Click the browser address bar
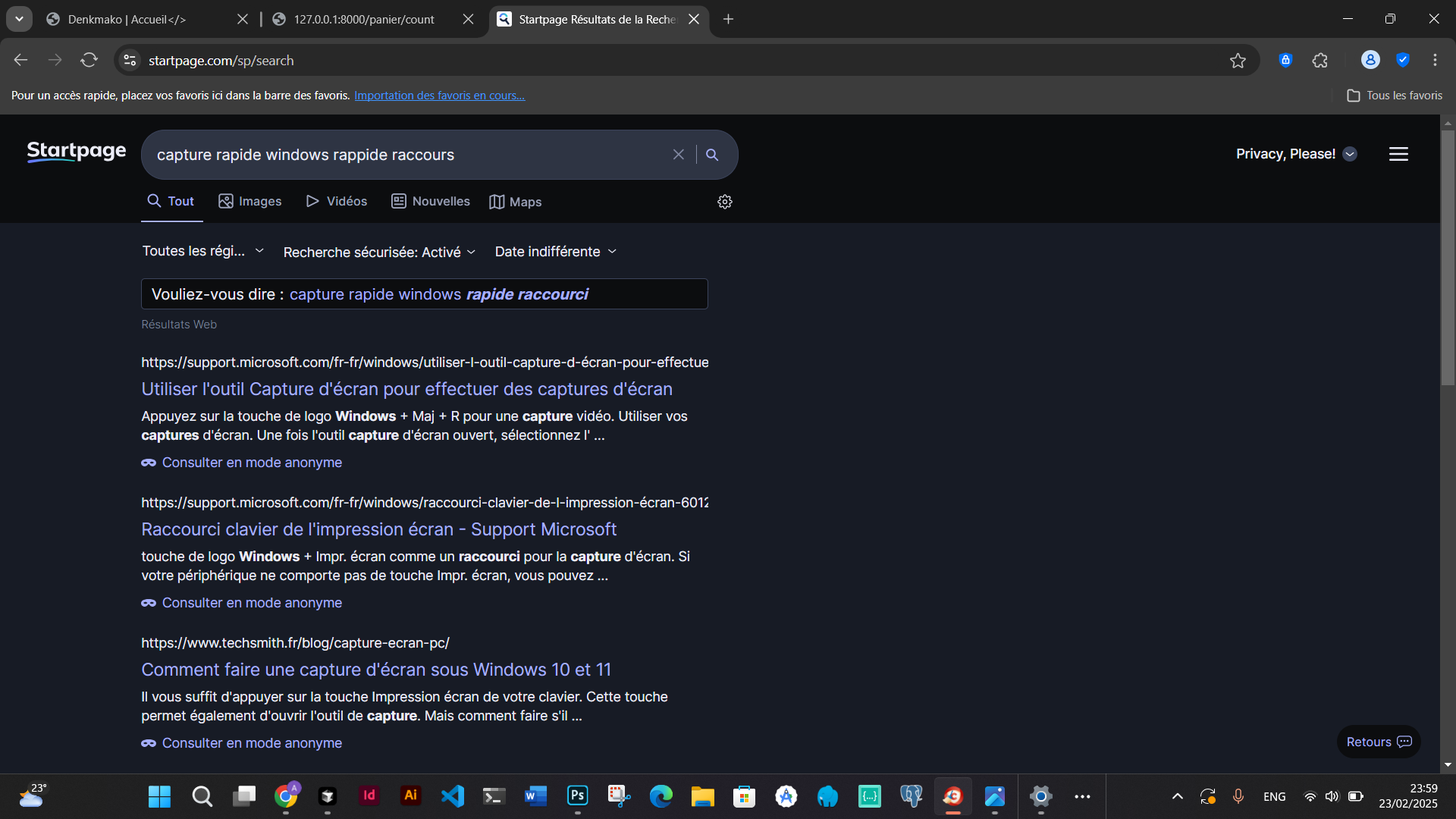The height and width of the screenshot is (819, 1456). (682, 61)
